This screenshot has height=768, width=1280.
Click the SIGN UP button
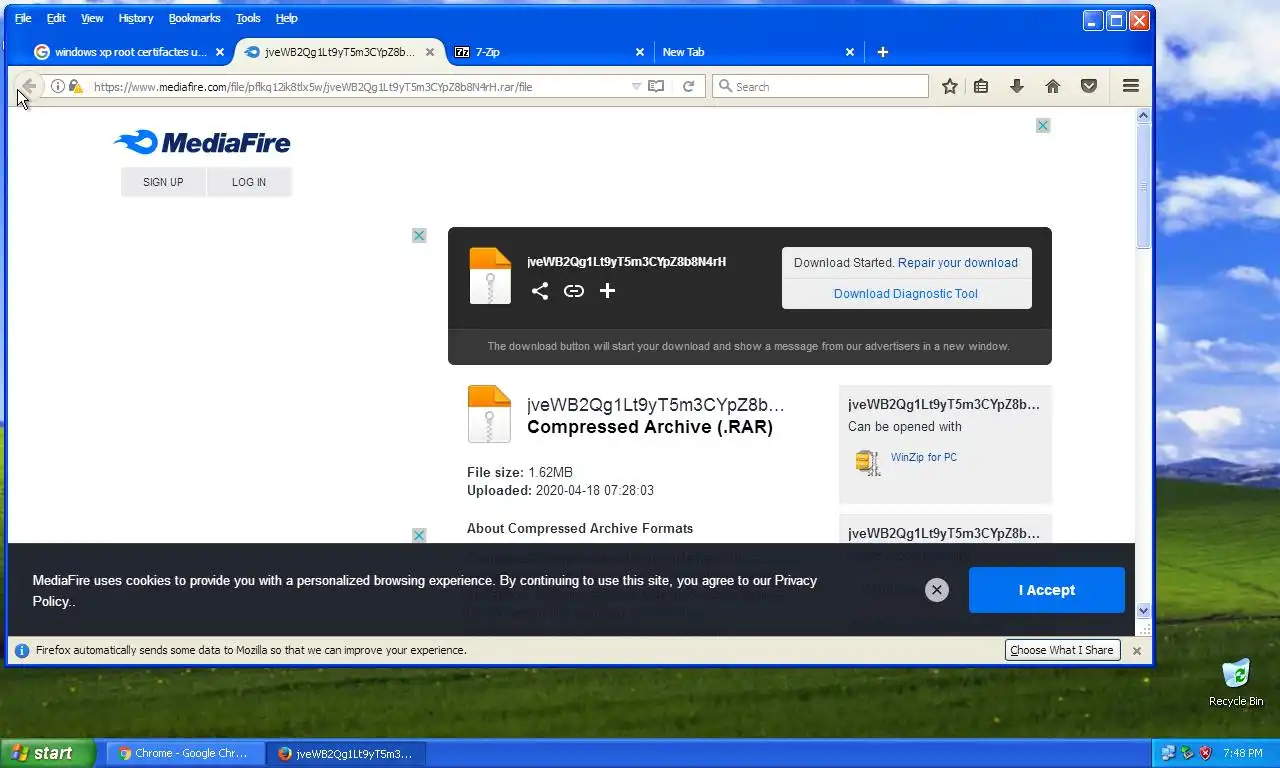click(163, 182)
